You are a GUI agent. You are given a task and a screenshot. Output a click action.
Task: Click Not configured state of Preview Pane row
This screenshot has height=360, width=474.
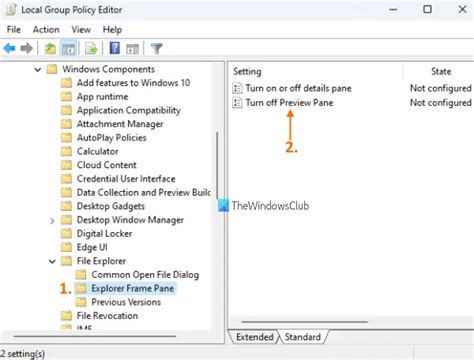point(440,103)
